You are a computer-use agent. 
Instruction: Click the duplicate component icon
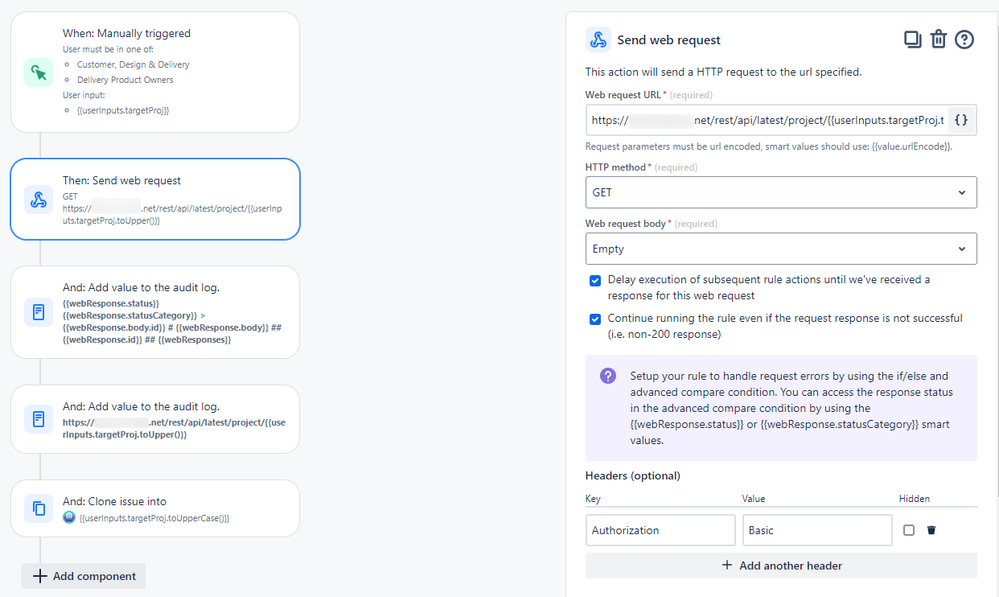[x=912, y=40]
